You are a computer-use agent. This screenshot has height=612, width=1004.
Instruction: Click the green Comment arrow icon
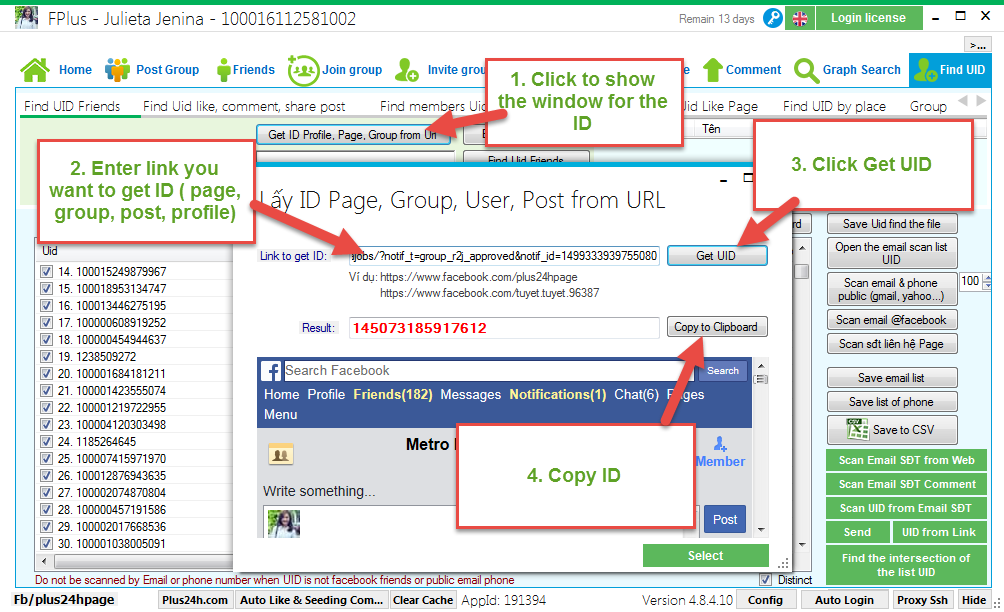click(x=712, y=70)
